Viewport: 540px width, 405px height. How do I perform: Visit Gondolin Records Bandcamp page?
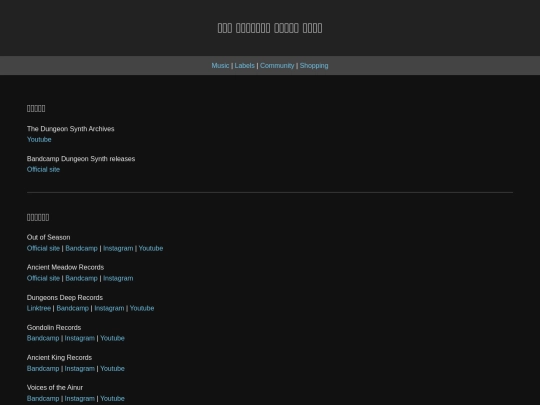click(x=43, y=338)
